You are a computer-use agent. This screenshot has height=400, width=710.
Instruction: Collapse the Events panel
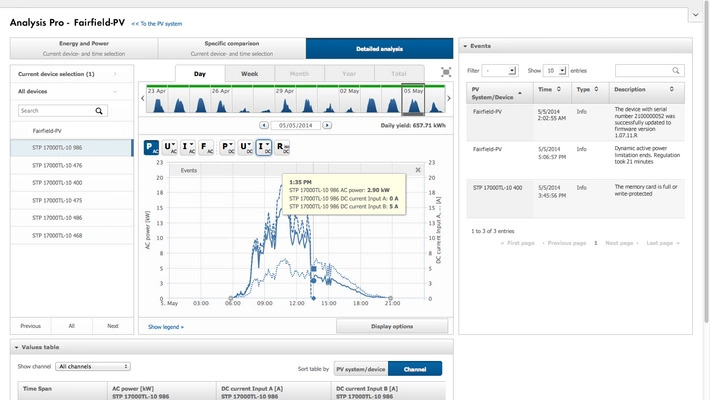pos(465,46)
